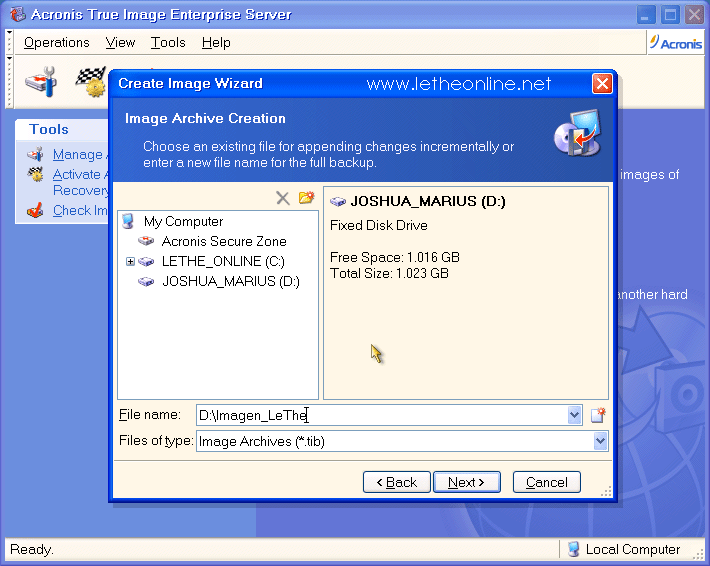
Task: Click the Check Image icon in Tools panel
Action: click(35, 210)
